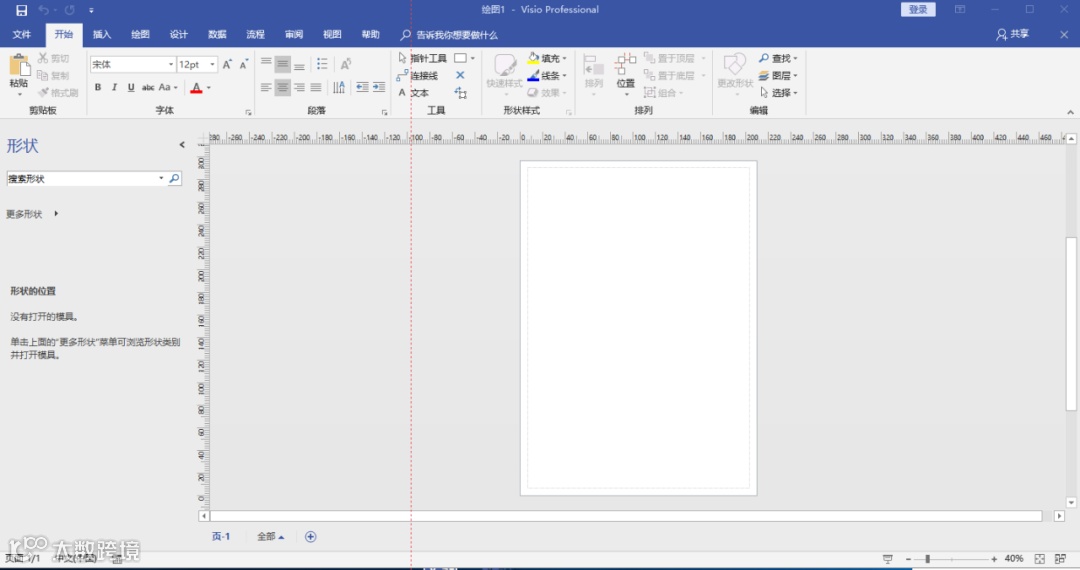Screen dimensions: 1080x570
Task: Click the decrease indent icon
Action: [x=362, y=87]
